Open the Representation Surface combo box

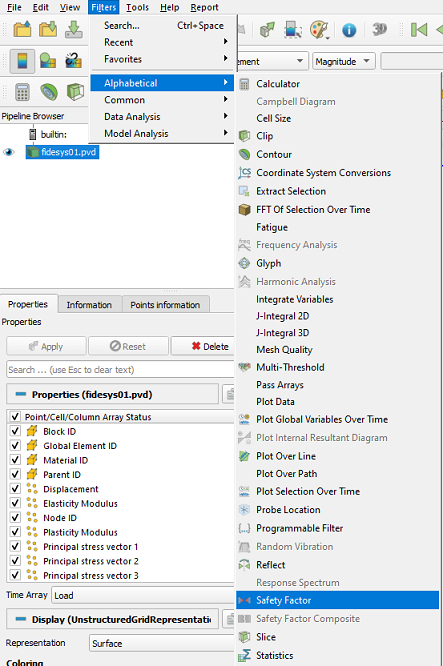161,643
